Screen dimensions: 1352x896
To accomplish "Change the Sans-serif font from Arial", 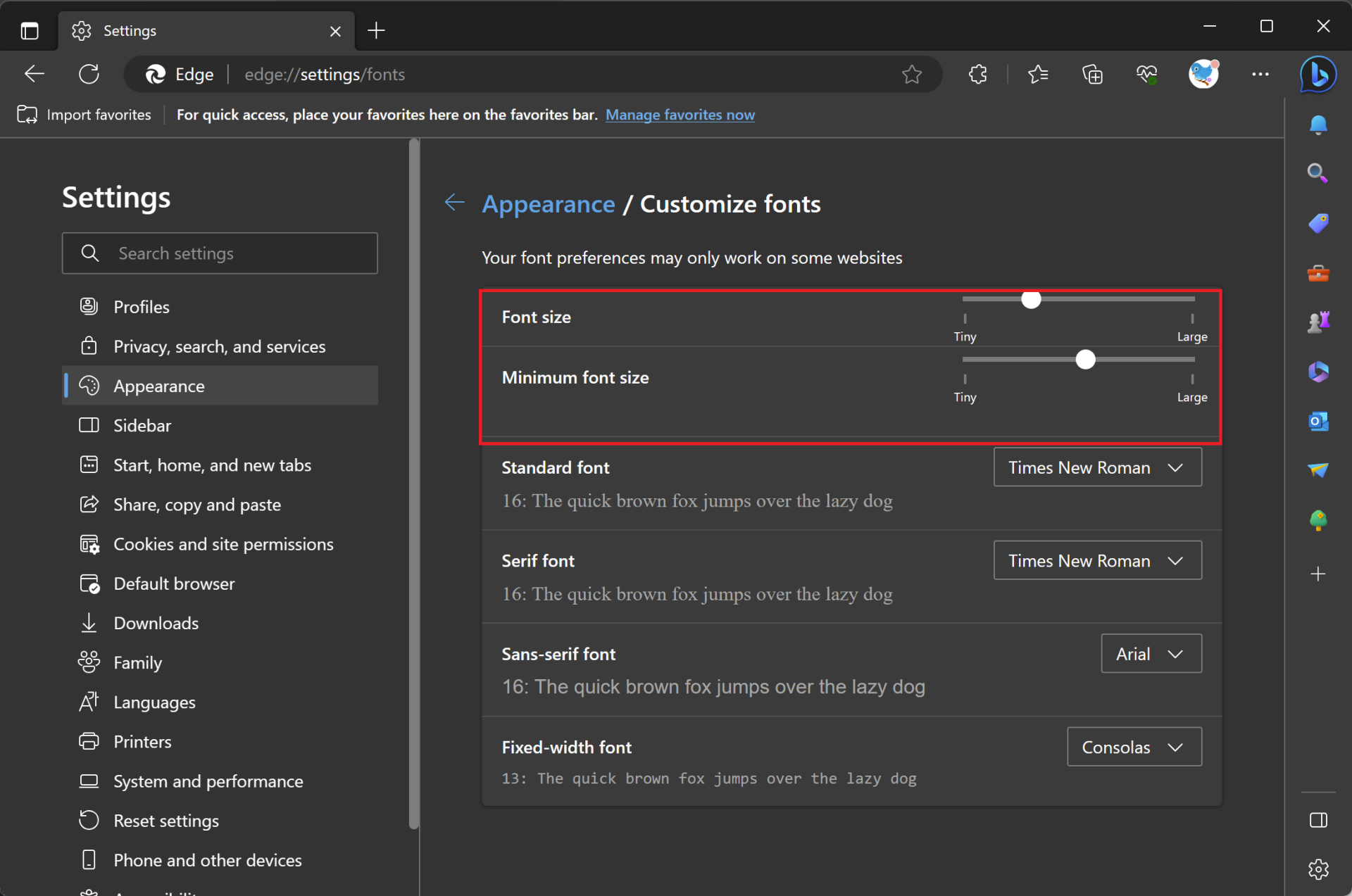I will (1151, 653).
